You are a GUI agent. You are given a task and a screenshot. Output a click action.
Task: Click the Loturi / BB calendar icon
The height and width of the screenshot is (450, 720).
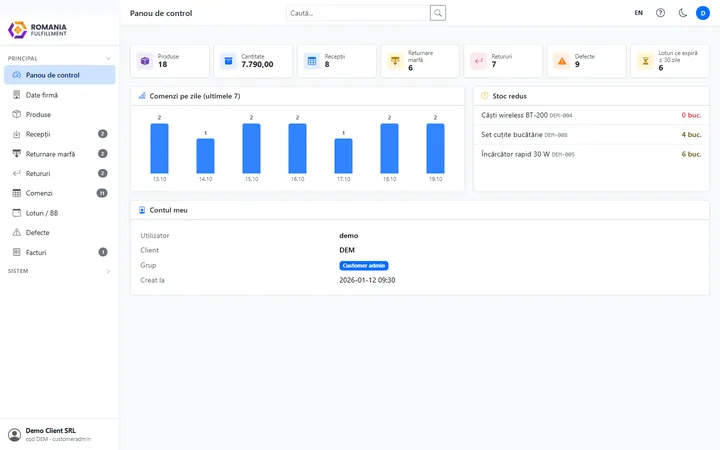click(x=17, y=213)
